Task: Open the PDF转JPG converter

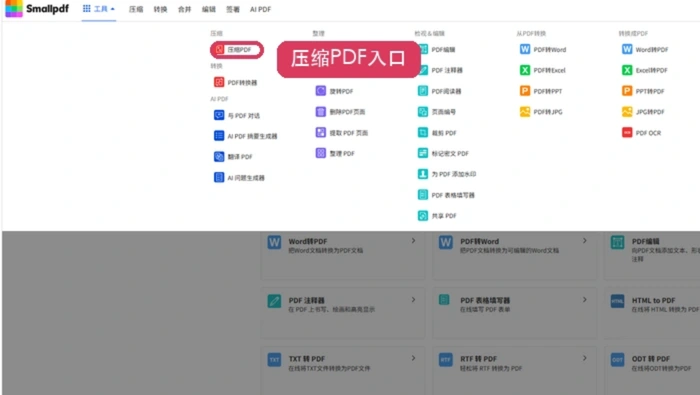Action: (541, 112)
